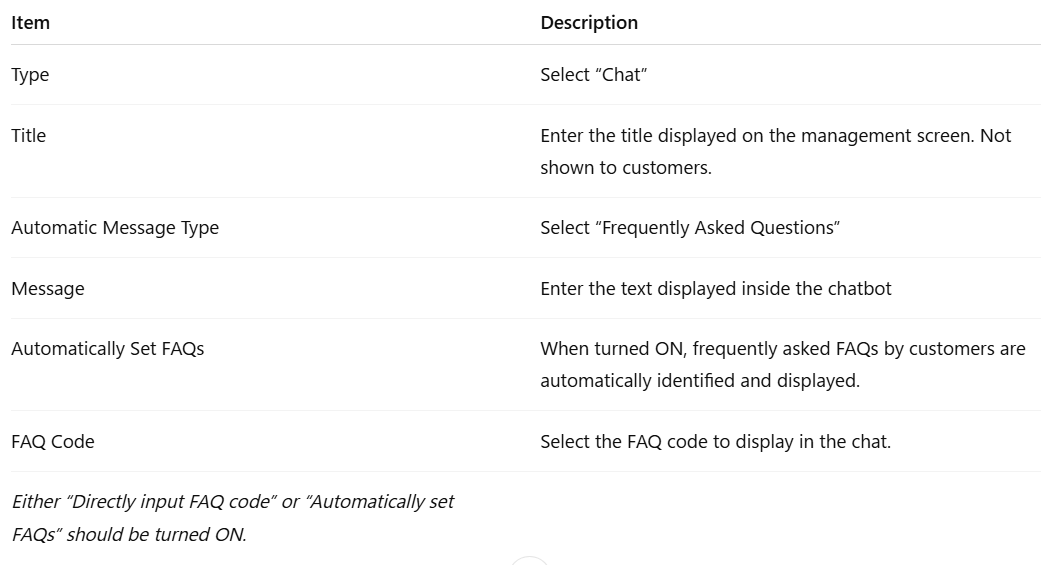Viewport: 1043px width, 567px height.
Task: Select the Type row label
Action: tap(30, 75)
